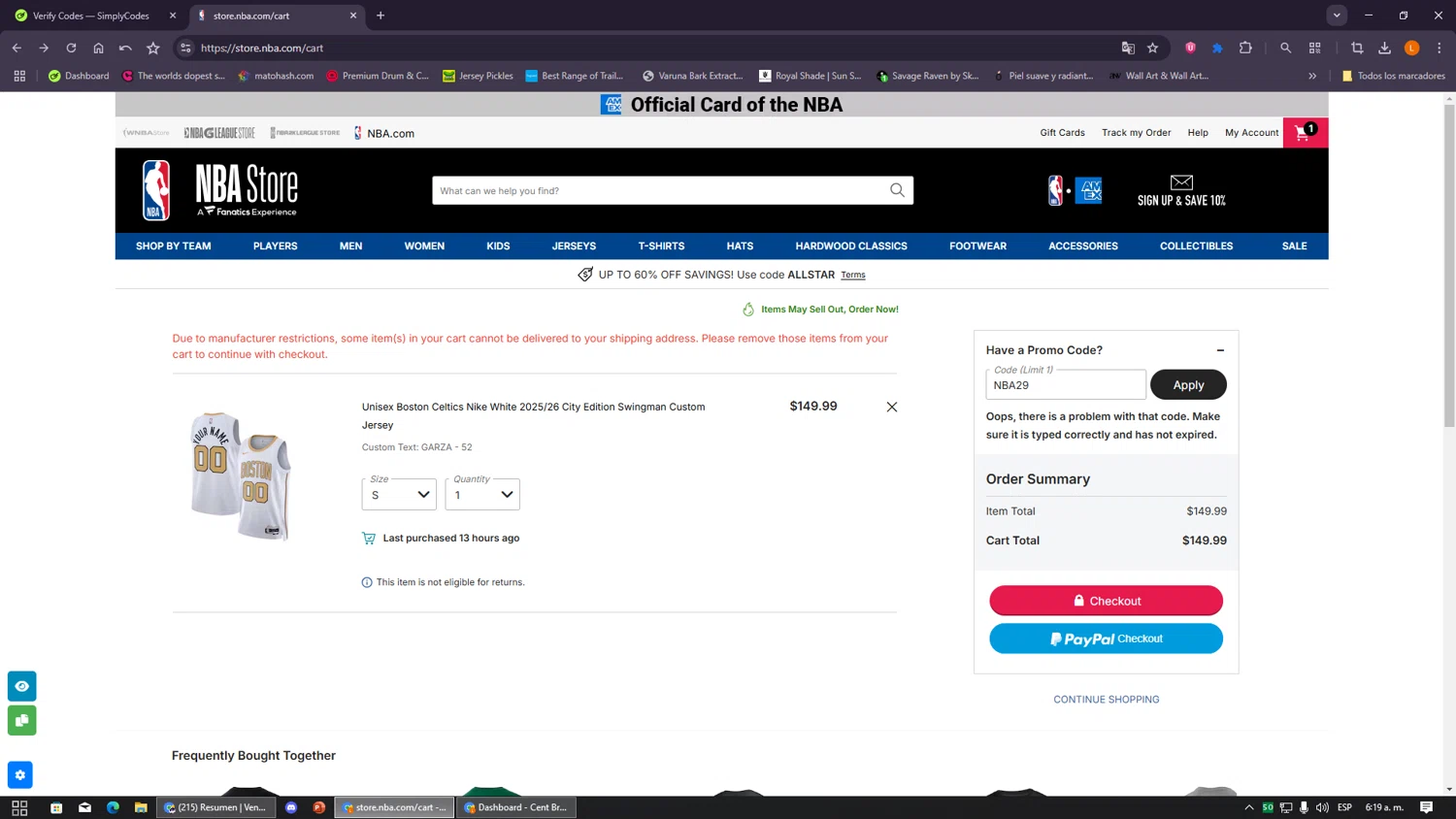
Task: Close the store.nba.com/cart tab
Action: click(353, 16)
